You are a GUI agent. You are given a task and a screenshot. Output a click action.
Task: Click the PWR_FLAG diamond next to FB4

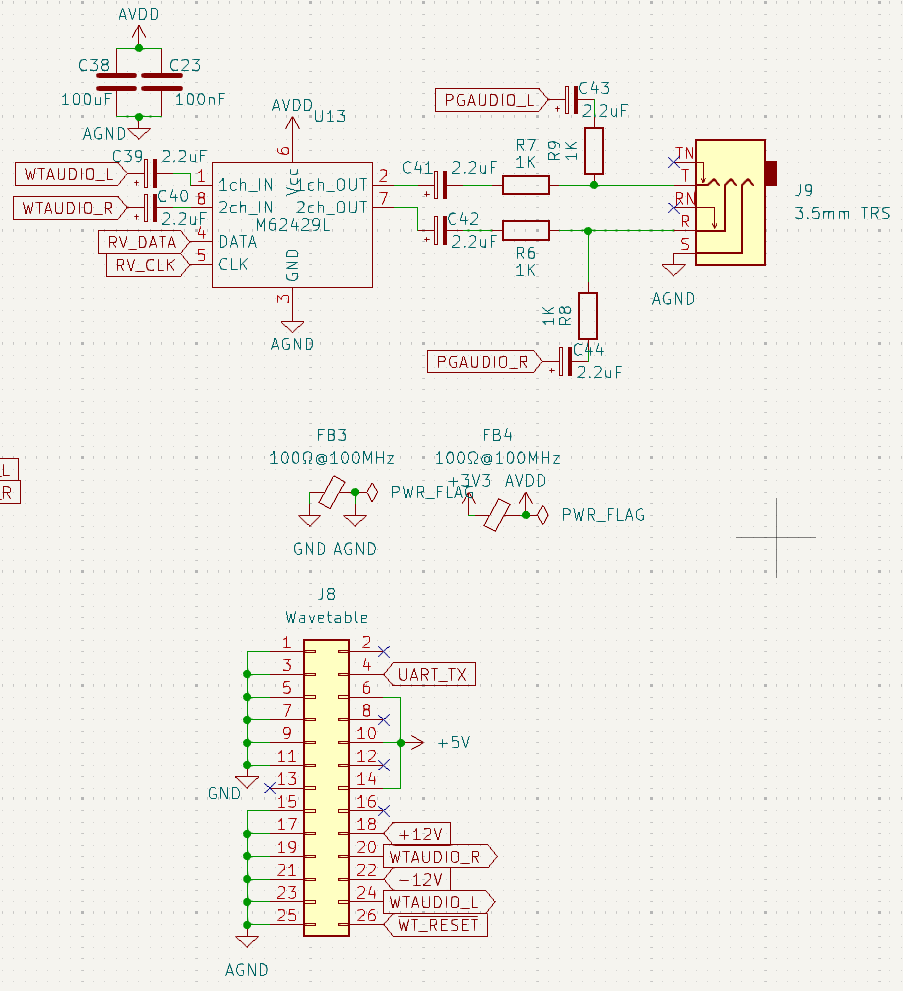(543, 515)
